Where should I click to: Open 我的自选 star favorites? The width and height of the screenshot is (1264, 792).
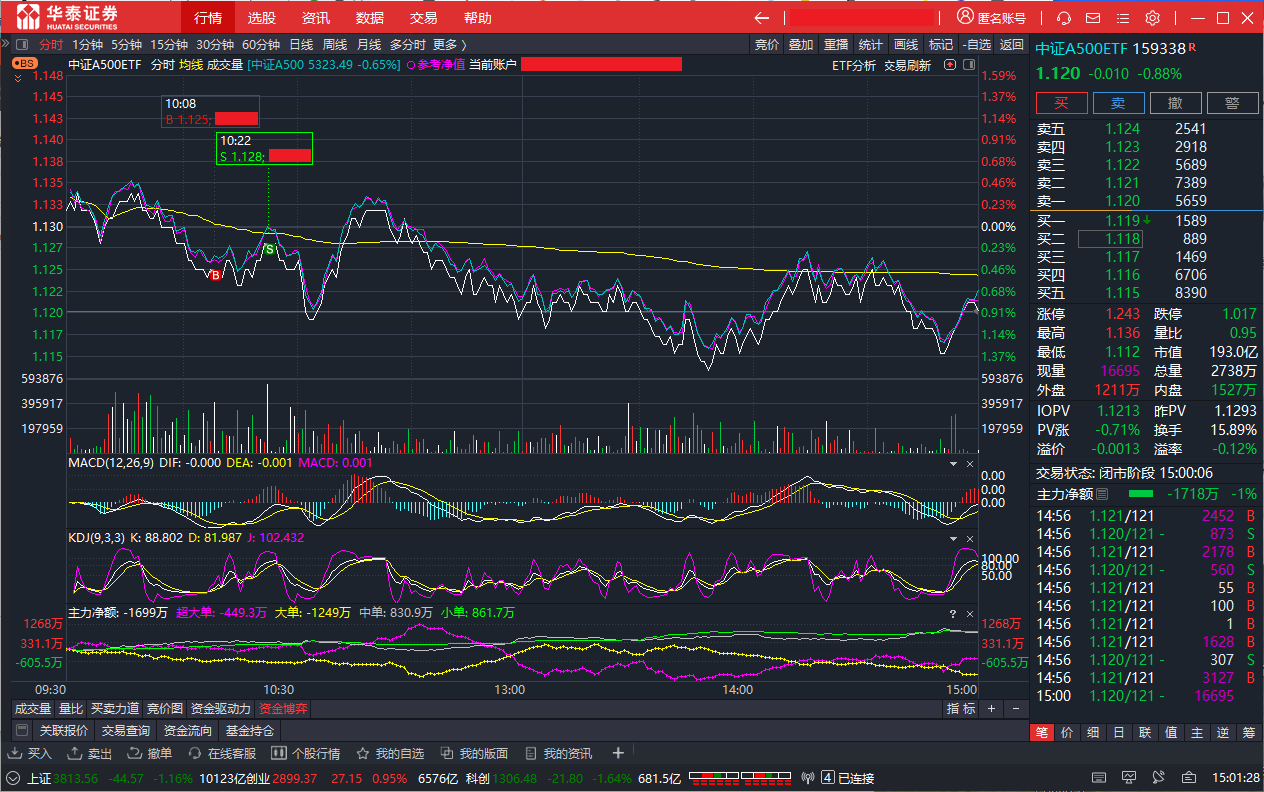click(390, 753)
